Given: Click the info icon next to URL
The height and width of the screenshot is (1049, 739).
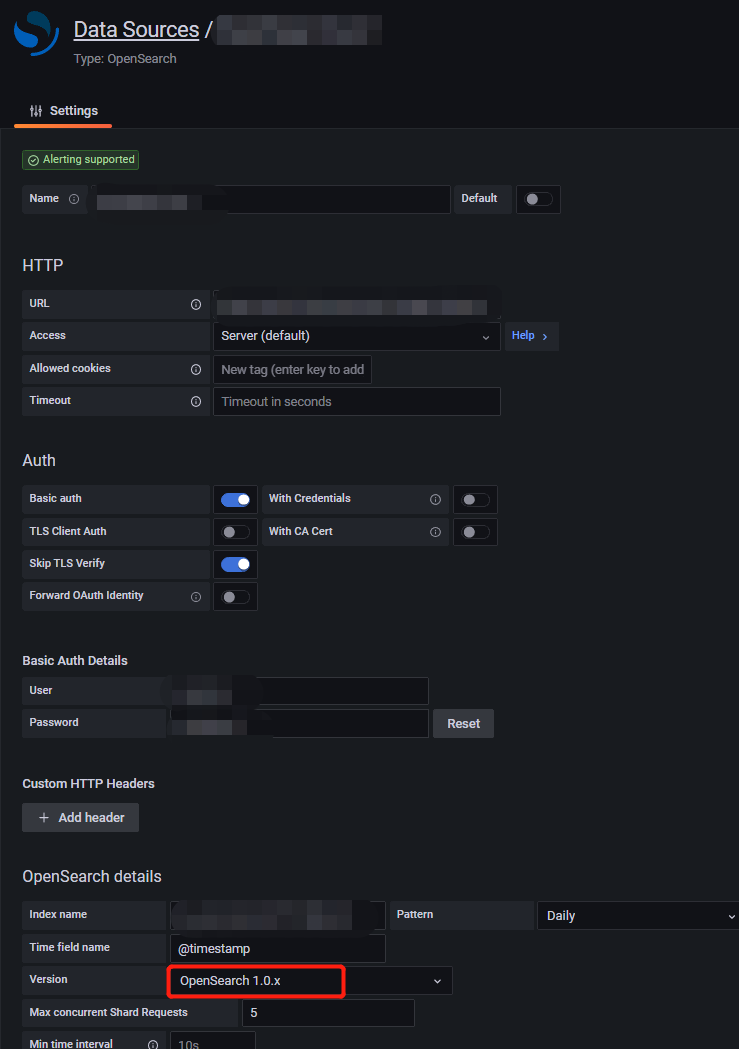Looking at the screenshot, I should pyautogui.click(x=196, y=304).
